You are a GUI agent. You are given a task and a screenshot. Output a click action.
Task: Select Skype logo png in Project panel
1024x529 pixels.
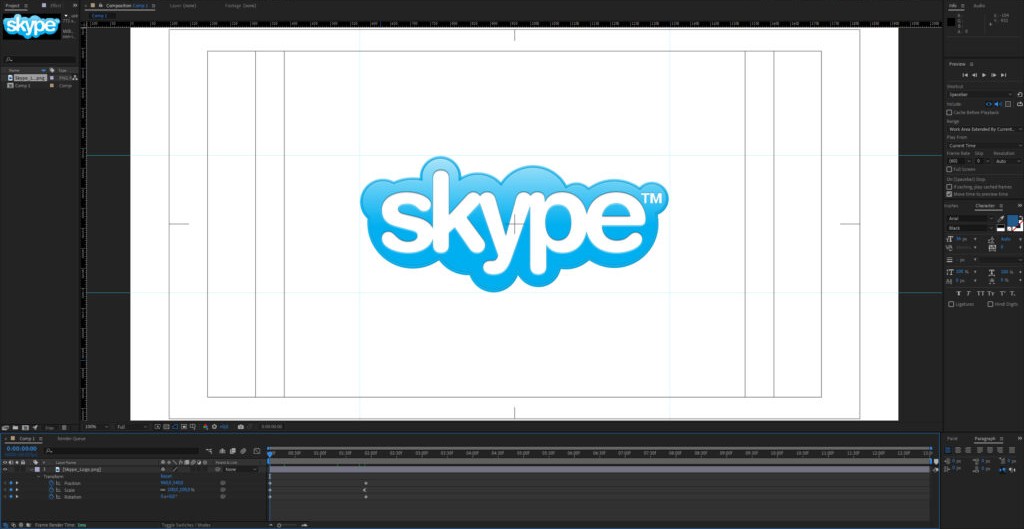pyautogui.click(x=31, y=78)
